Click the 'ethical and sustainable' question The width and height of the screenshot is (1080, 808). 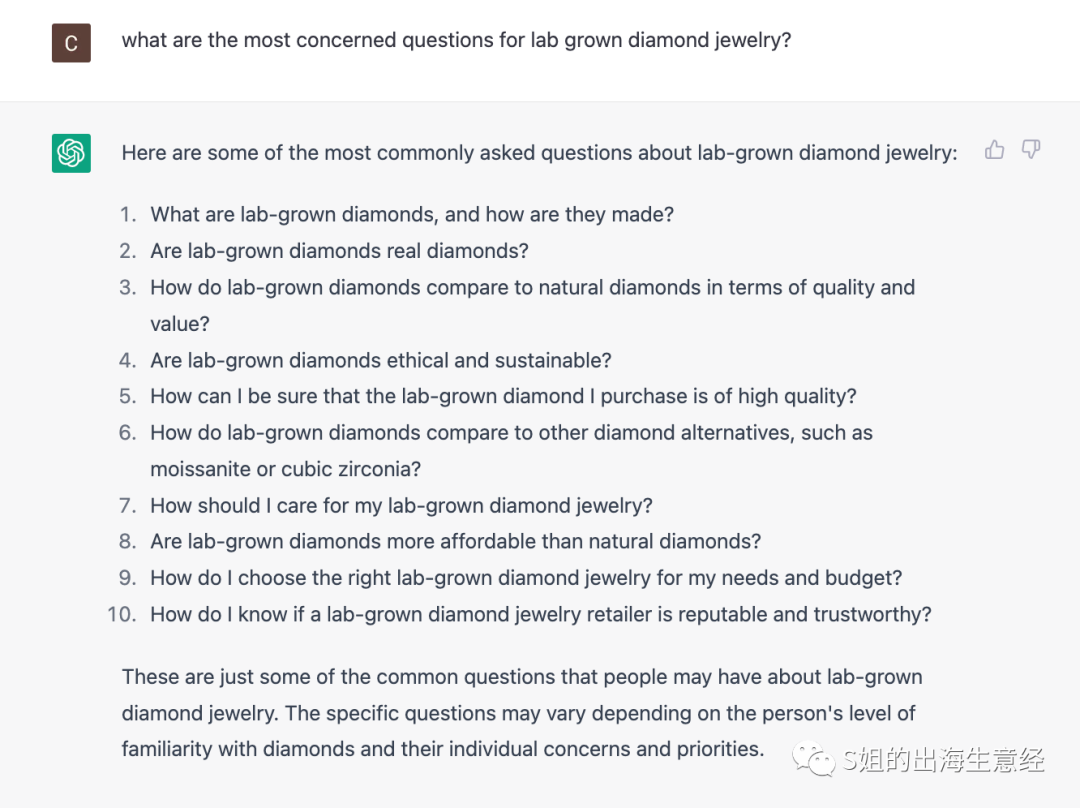pyautogui.click(x=380, y=360)
